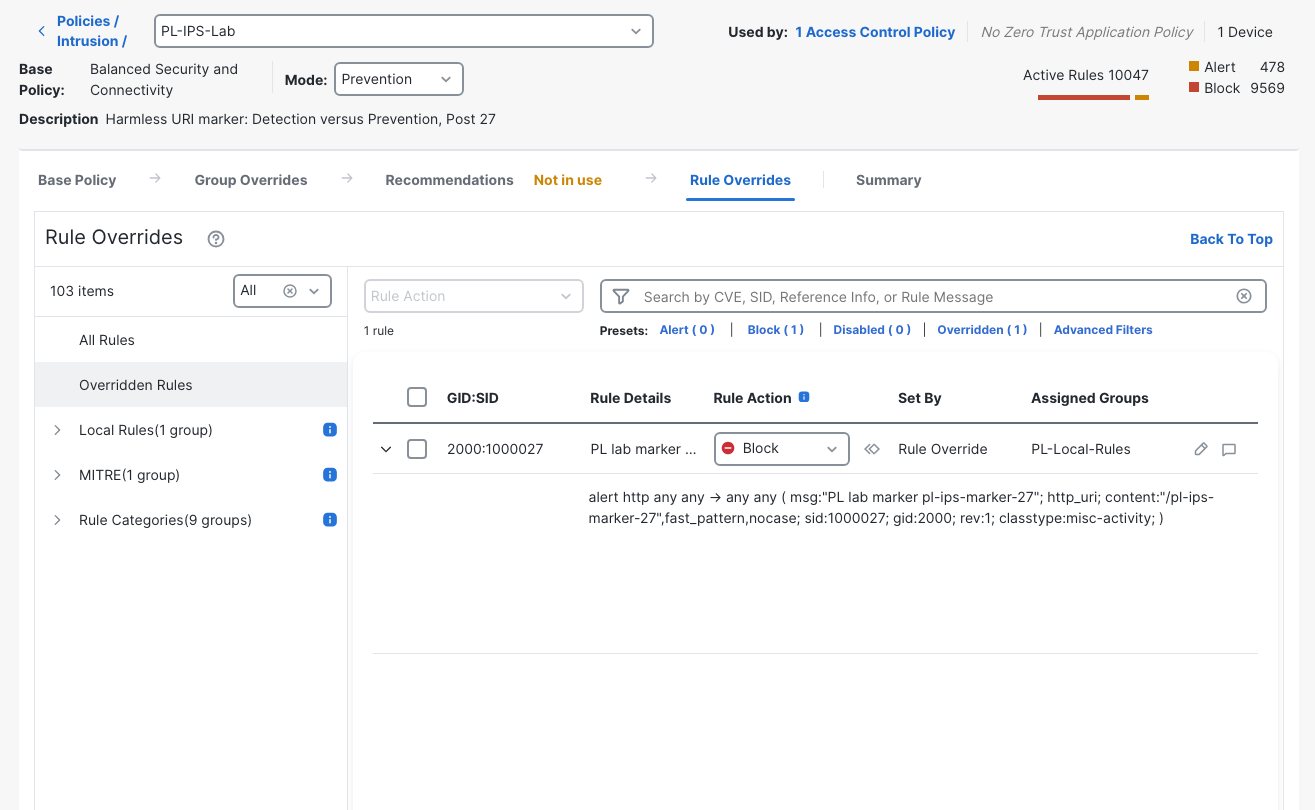
Task: Click the revert override icon beside Block
Action: (871, 449)
